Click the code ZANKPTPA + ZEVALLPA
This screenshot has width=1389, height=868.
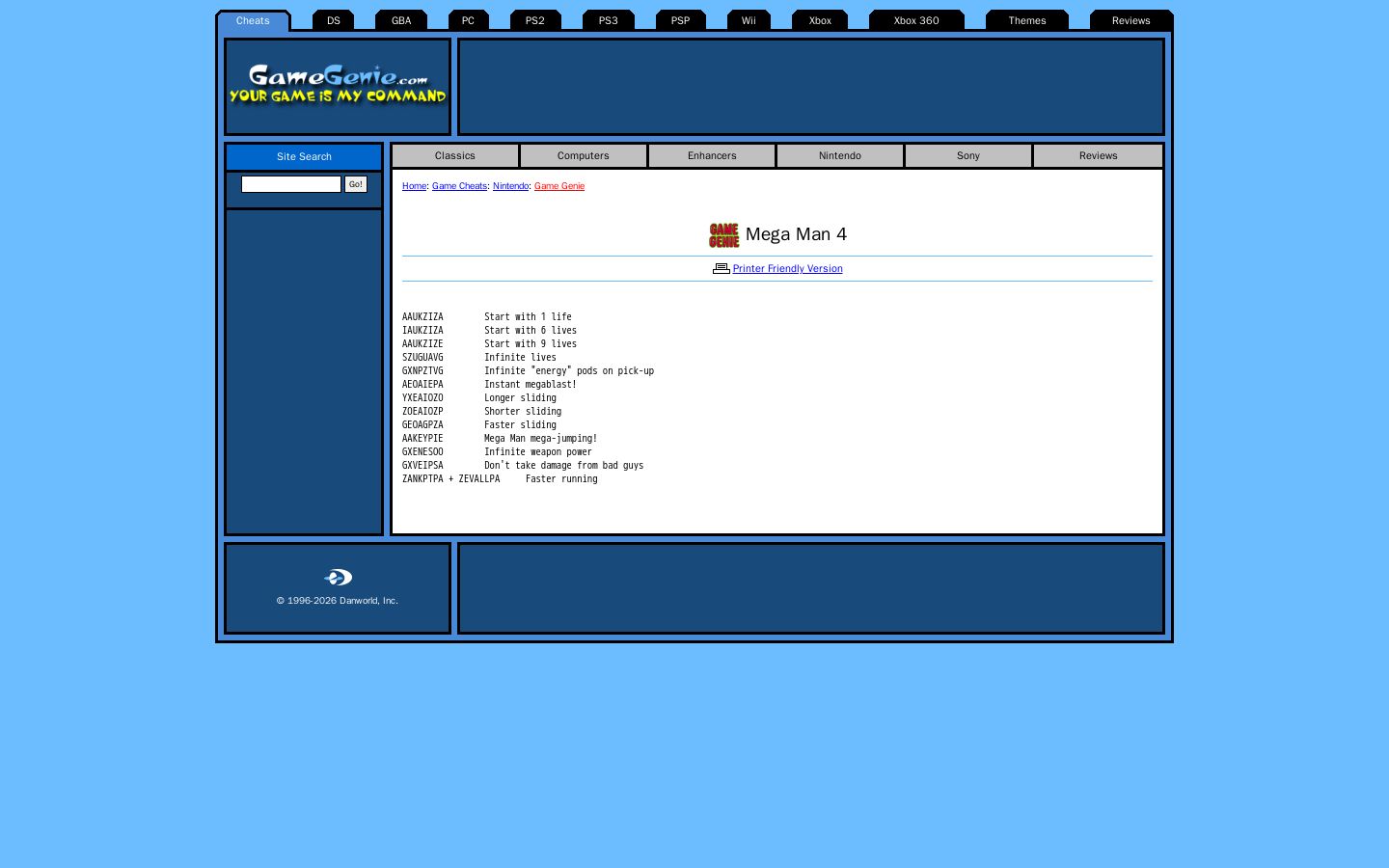pyautogui.click(x=451, y=479)
